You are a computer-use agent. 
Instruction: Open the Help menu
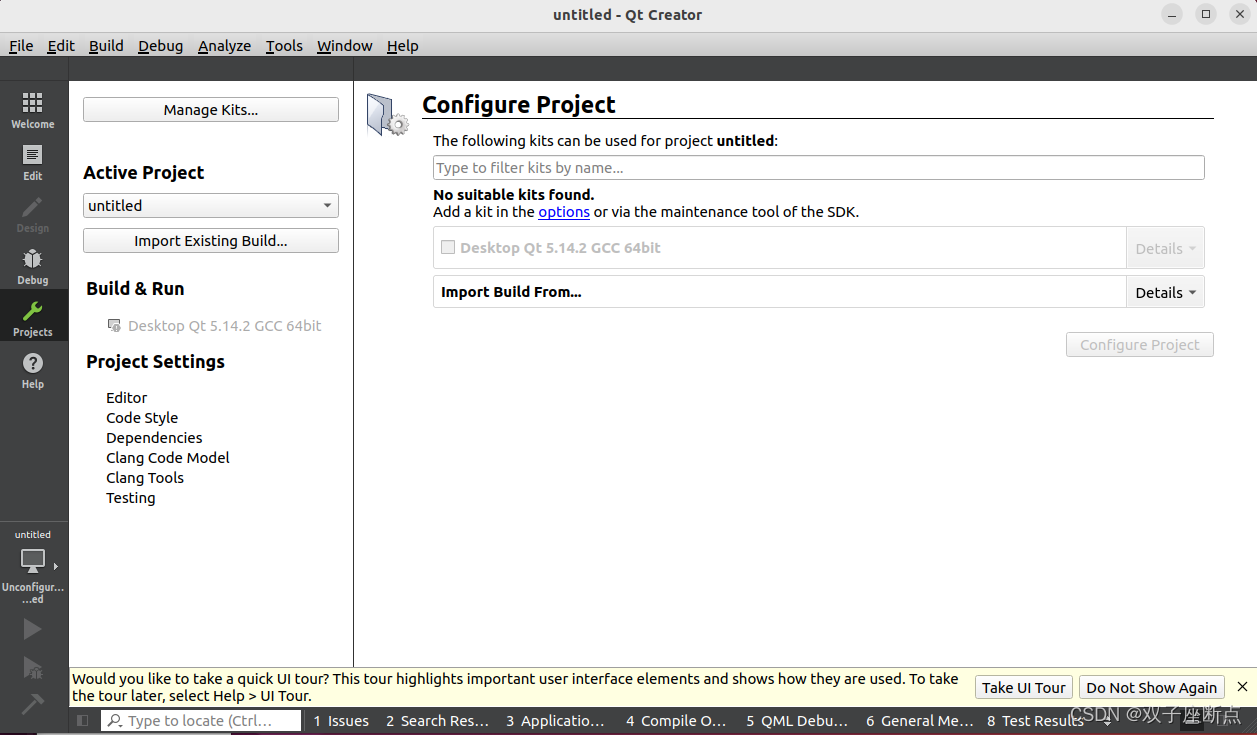click(403, 46)
